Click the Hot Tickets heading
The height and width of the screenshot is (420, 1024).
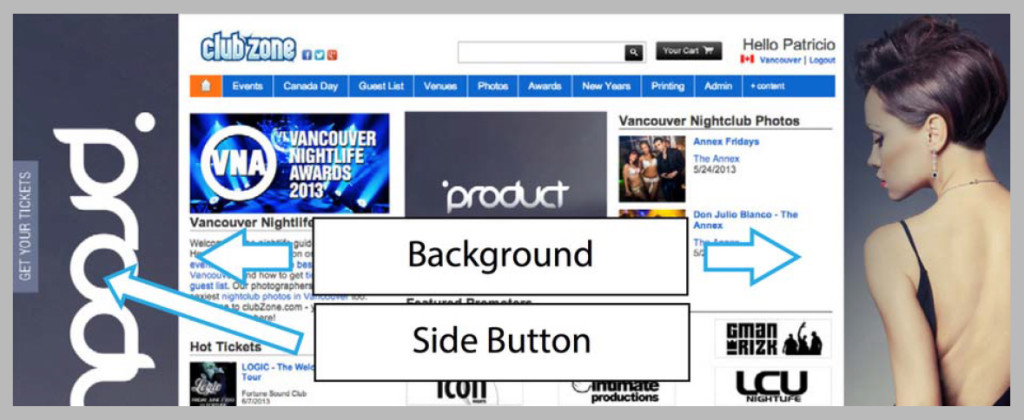tap(225, 346)
